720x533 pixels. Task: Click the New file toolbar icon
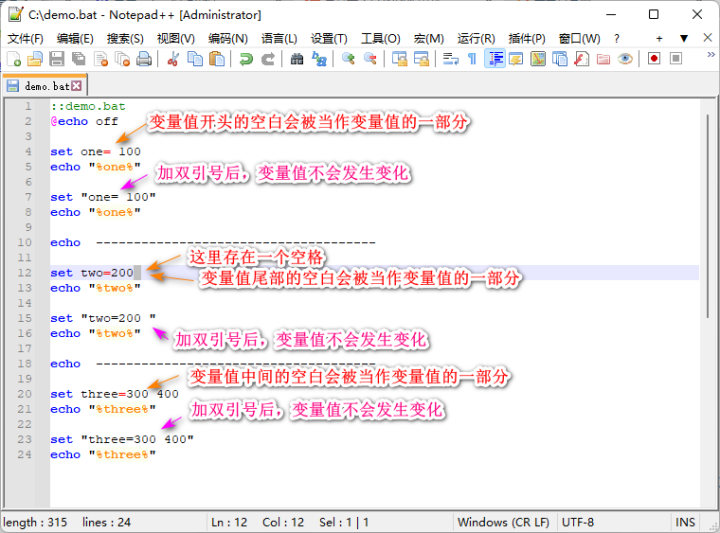pos(14,59)
